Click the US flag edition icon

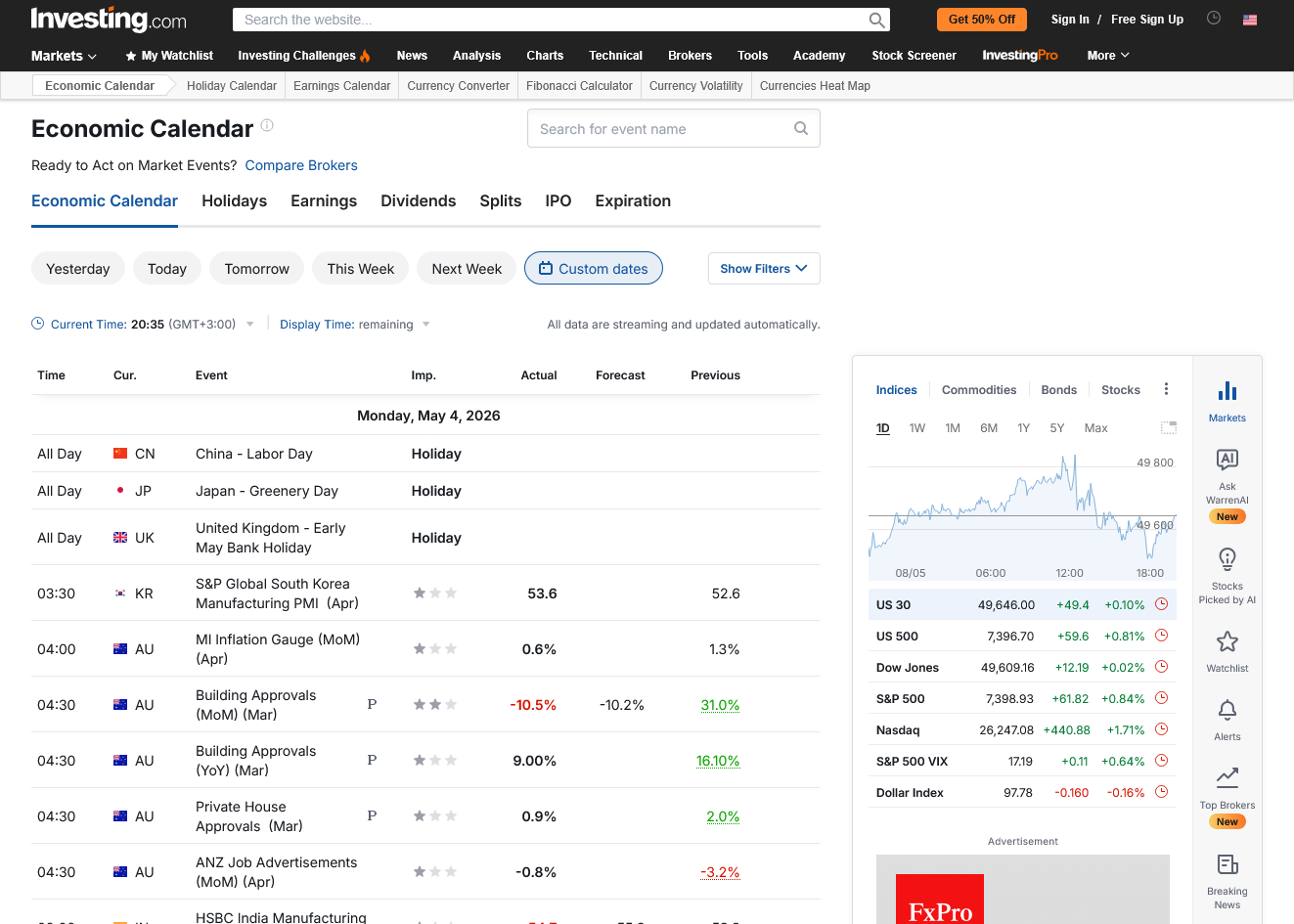click(1250, 20)
